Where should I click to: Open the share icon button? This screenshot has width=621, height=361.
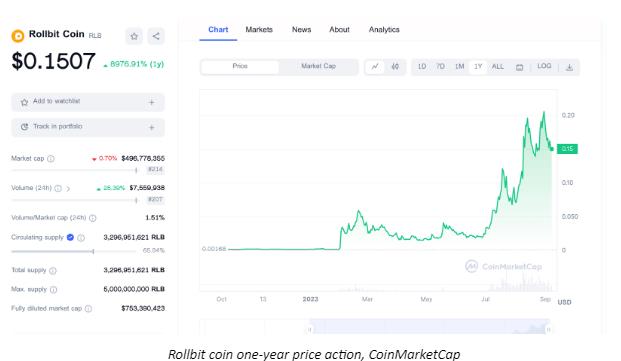coord(156,36)
